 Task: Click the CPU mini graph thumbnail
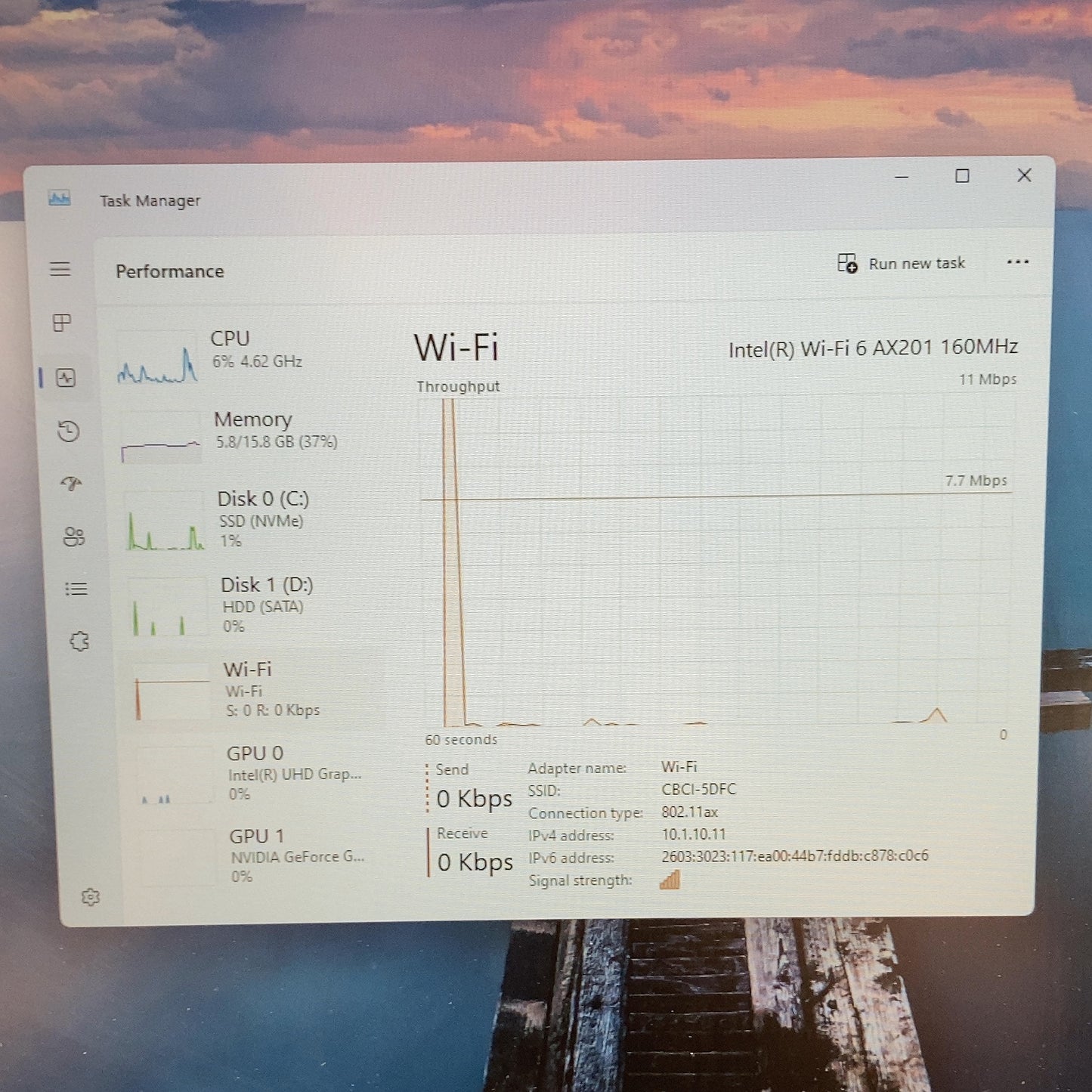(x=157, y=358)
